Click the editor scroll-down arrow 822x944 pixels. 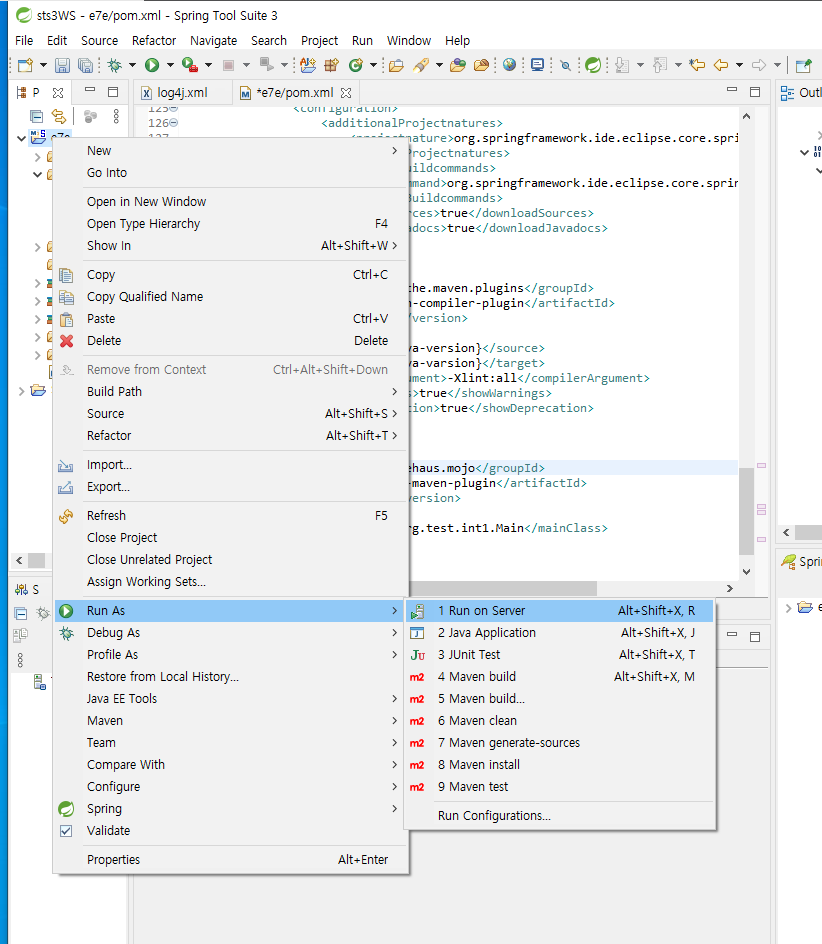[x=746, y=572]
